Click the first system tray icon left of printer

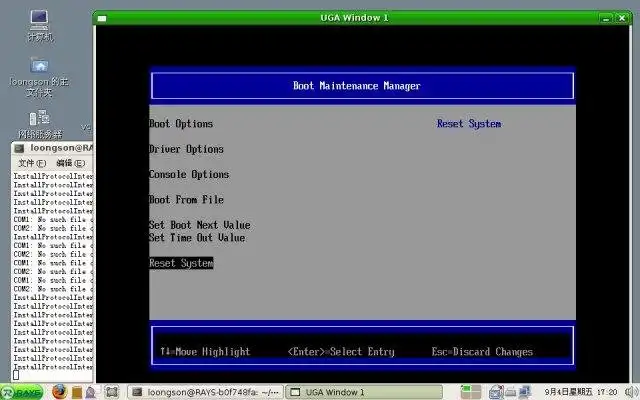496,392
